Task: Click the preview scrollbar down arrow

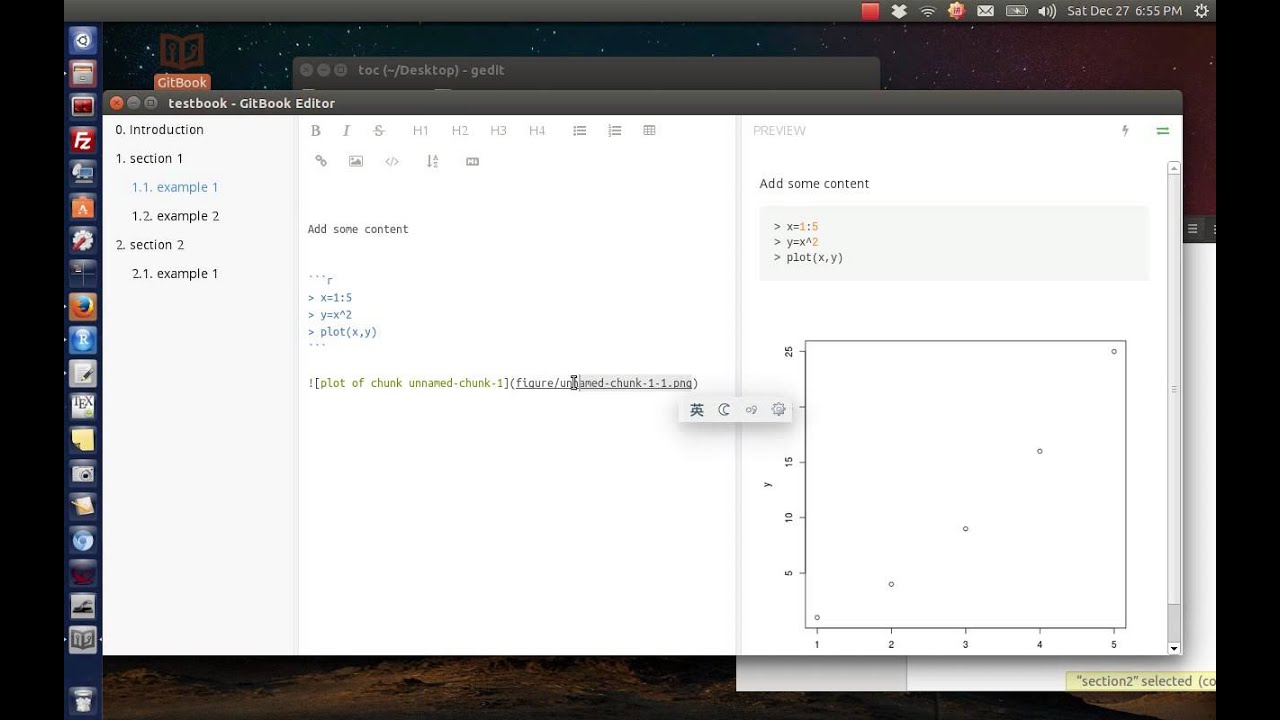Action: tap(1174, 648)
